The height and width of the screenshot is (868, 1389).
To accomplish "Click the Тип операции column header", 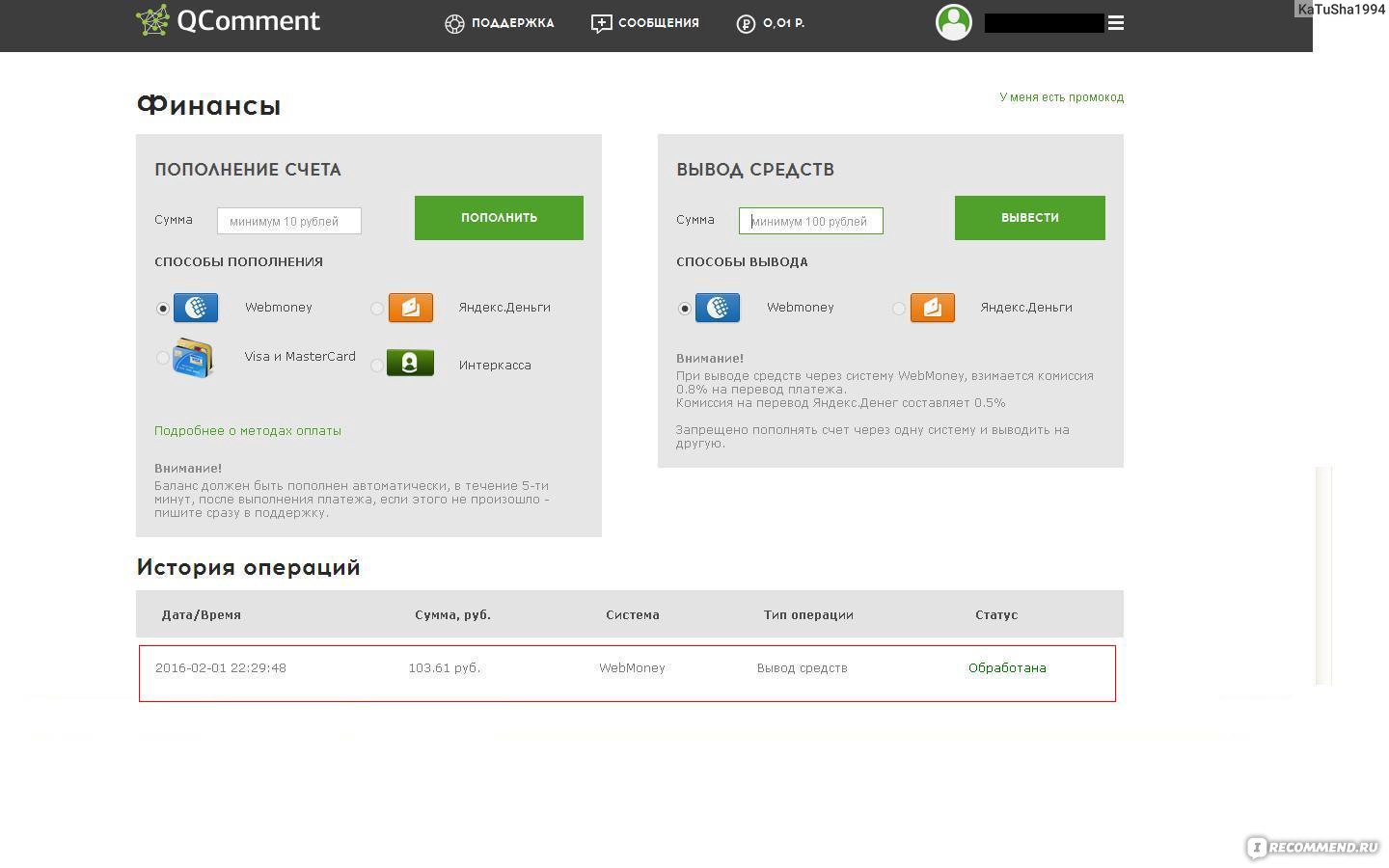I will pyautogui.click(x=808, y=615).
